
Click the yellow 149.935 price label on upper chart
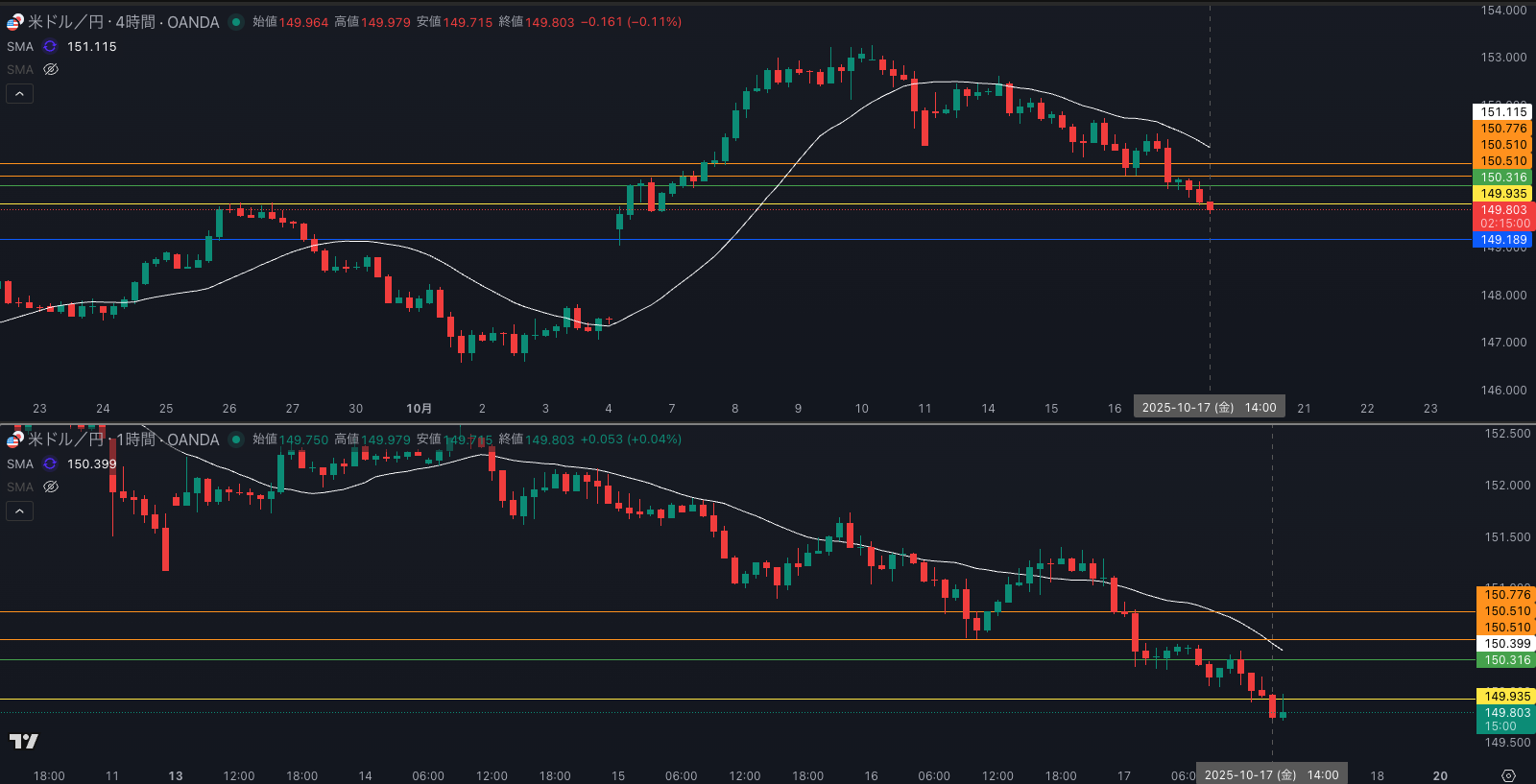click(x=1502, y=194)
